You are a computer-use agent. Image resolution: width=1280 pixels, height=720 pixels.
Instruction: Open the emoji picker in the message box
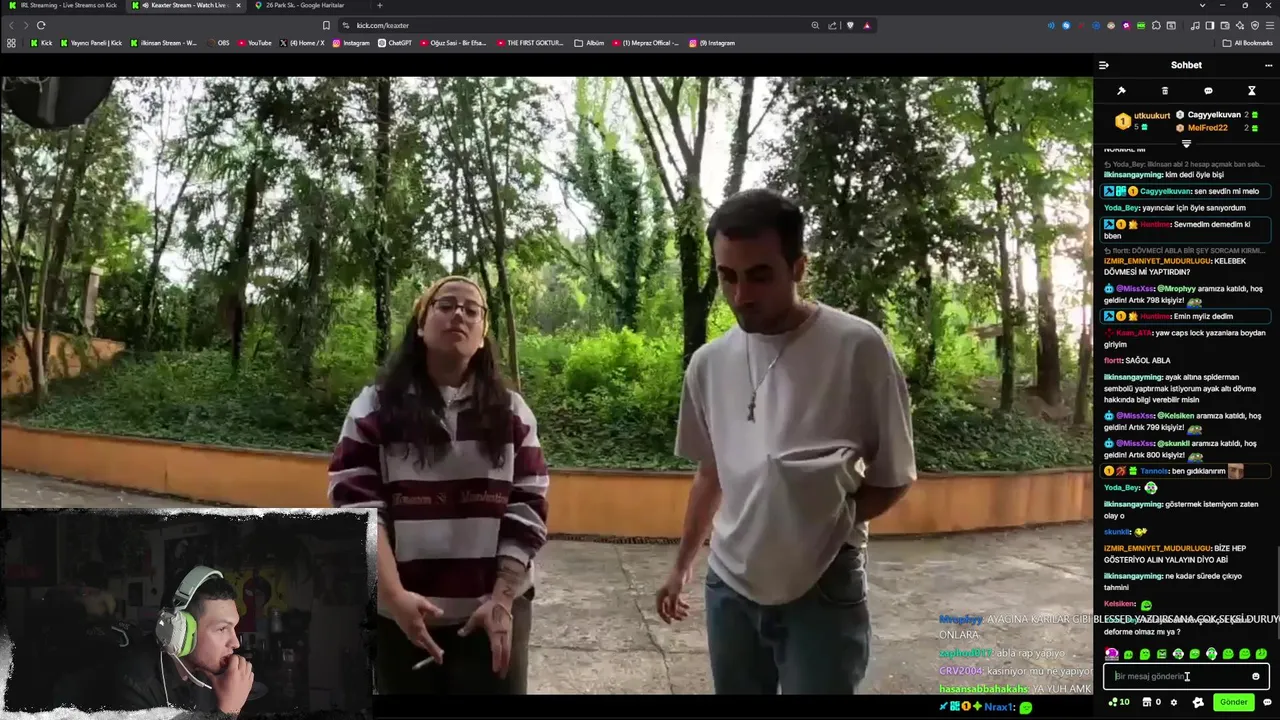click(x=1256, y=676)
